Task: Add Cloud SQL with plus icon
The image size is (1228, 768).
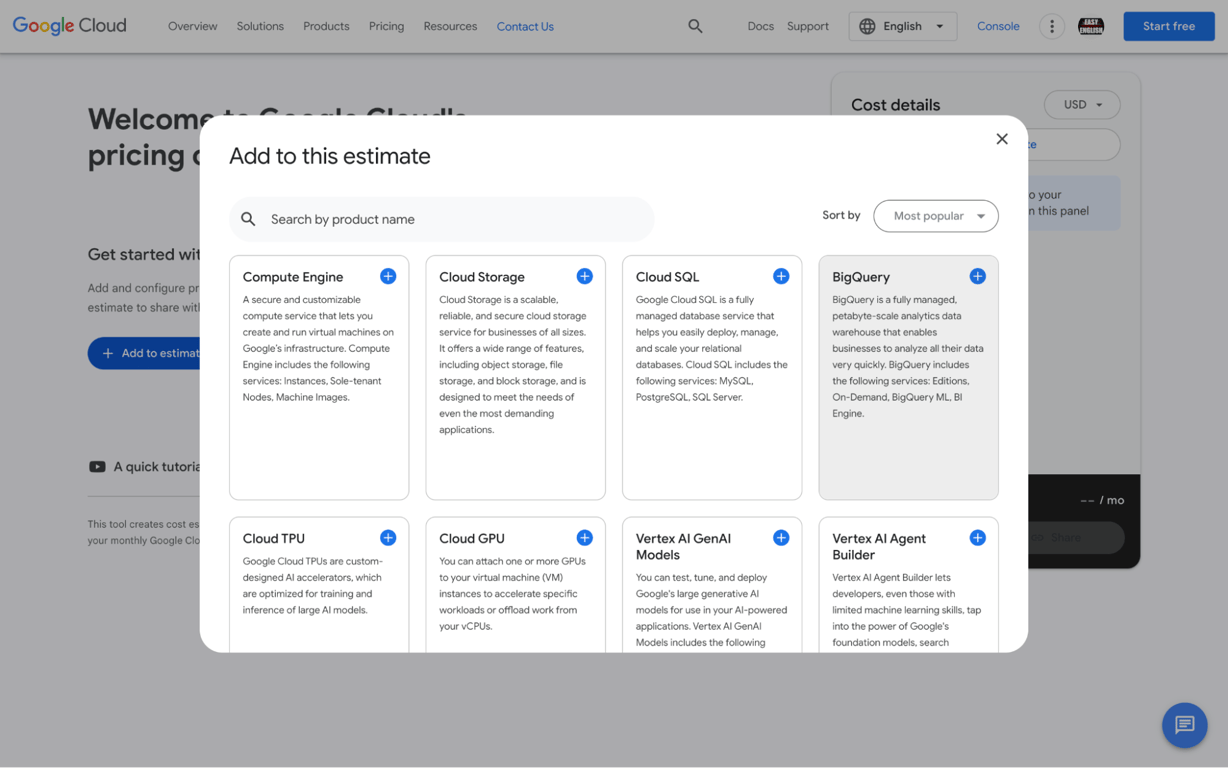Action: coord(781,276)
